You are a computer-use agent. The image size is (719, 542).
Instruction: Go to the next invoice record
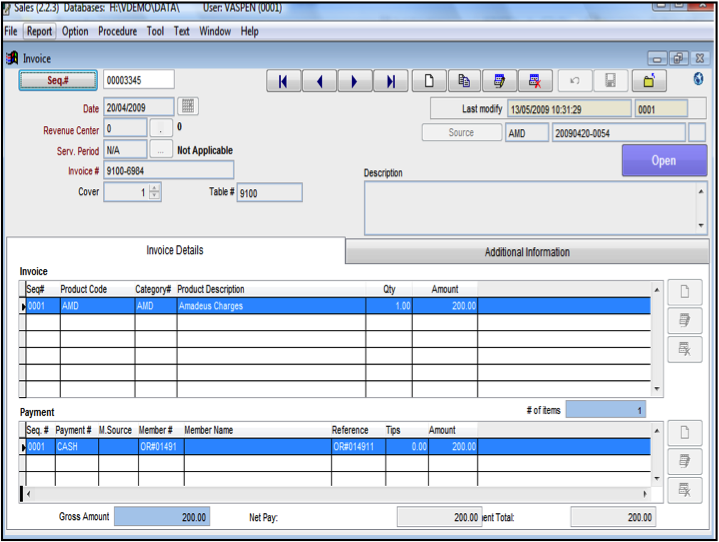coord(355,81)
